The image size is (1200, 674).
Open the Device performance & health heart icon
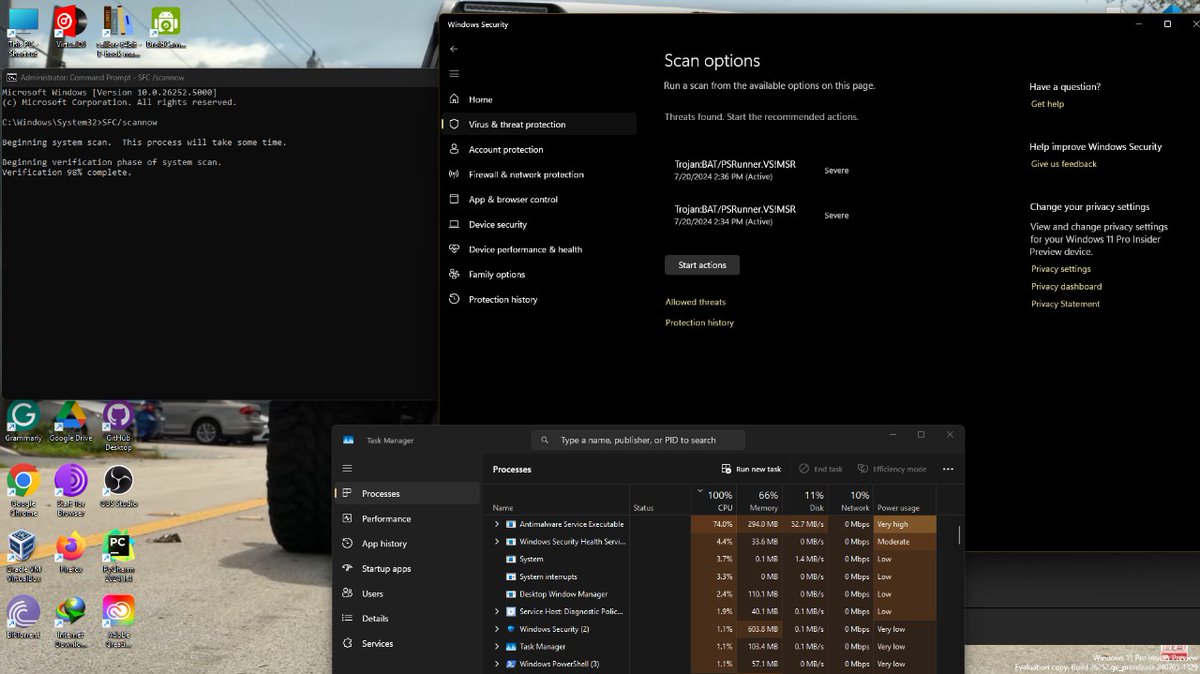(x=454, y=250)
